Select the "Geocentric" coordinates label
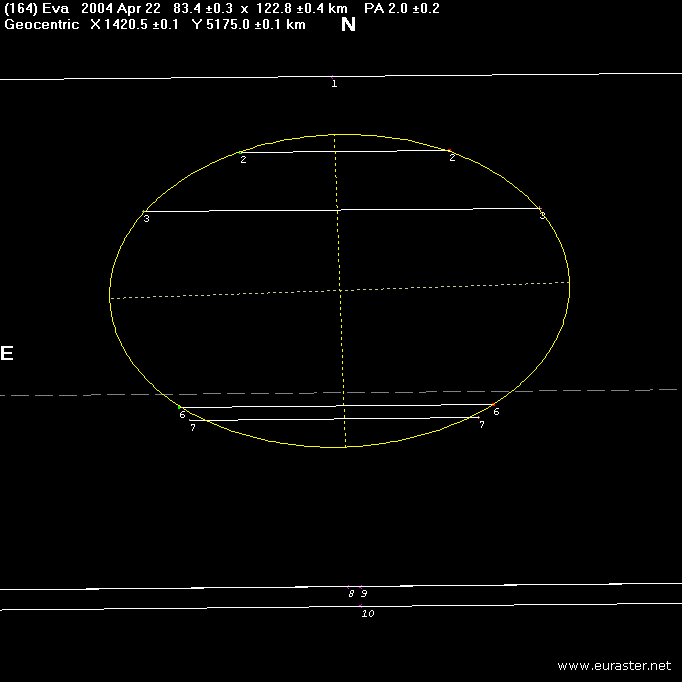This screenshot has width=682, height=682. [x=42, y=24]
